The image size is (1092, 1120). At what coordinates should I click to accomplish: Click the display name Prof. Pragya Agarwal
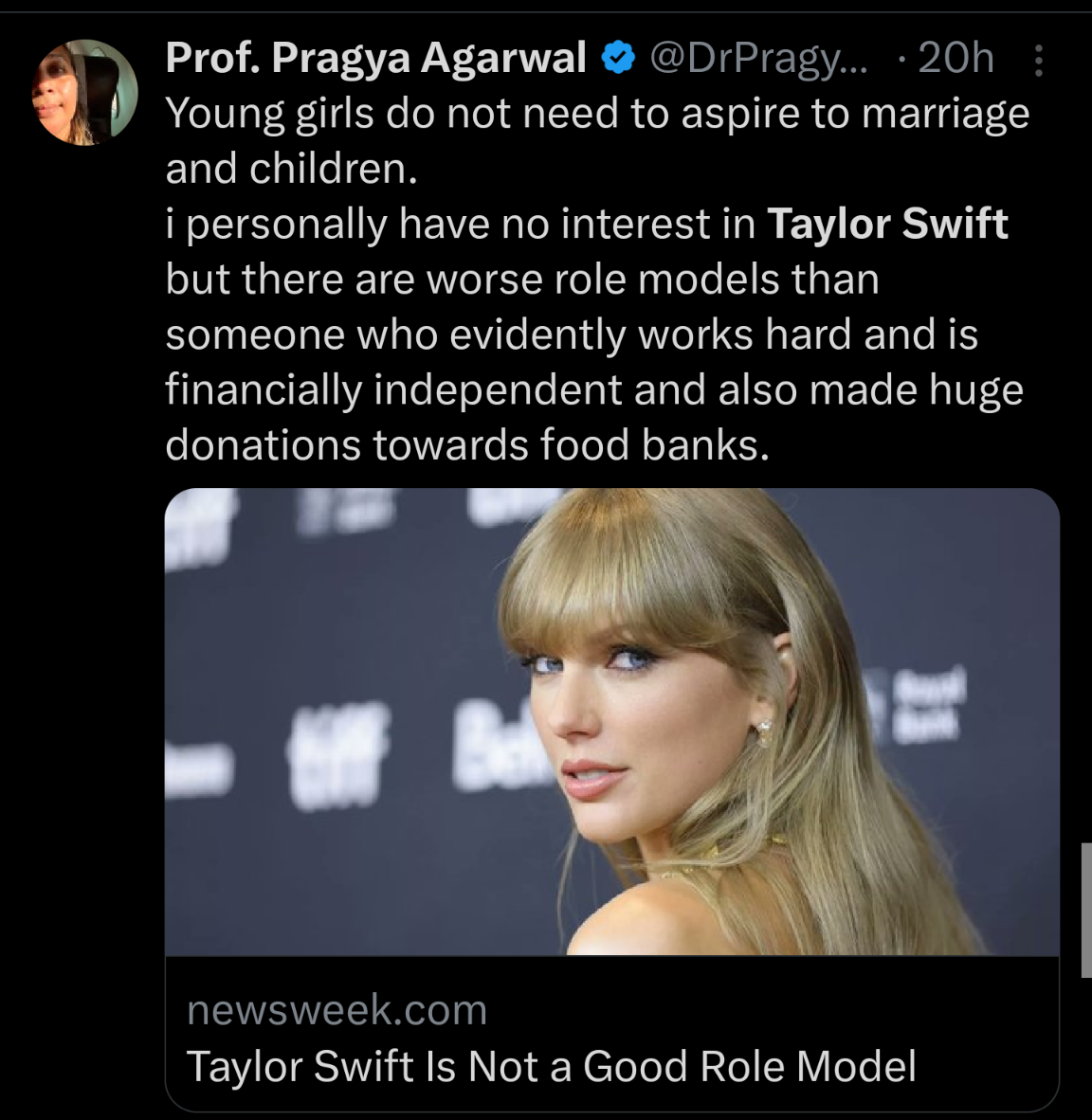tap(376, 59)
